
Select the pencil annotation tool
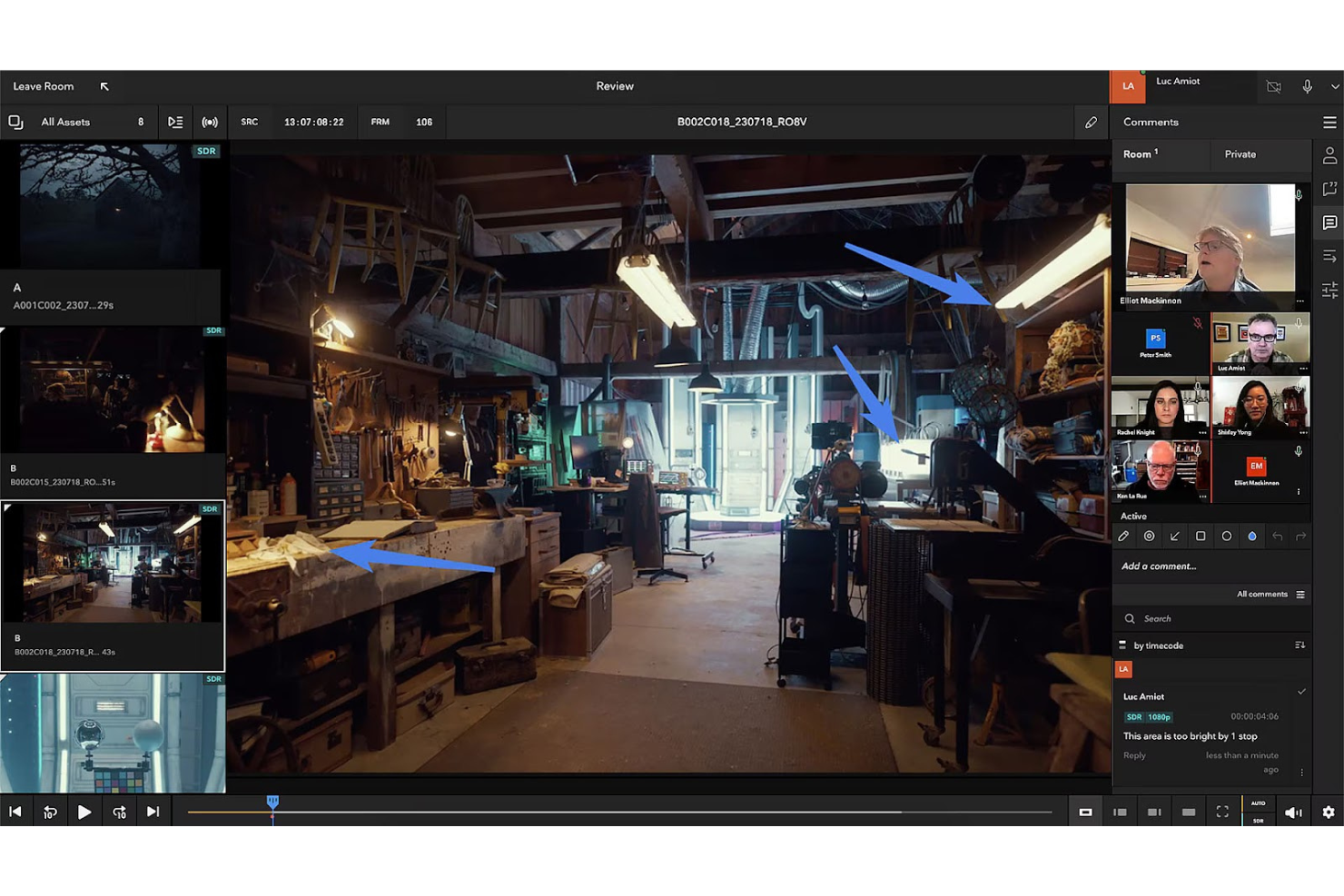[x=1123, y=536]
